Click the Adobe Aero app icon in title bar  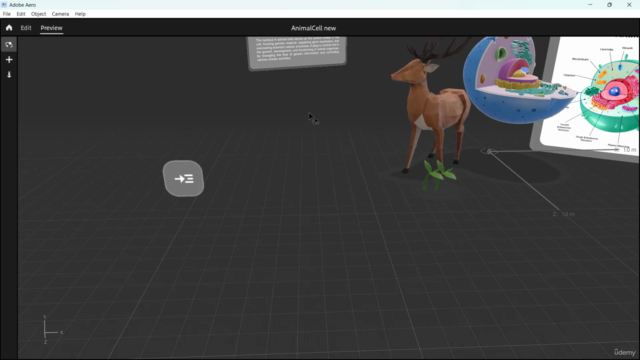(x=4, y=4)
